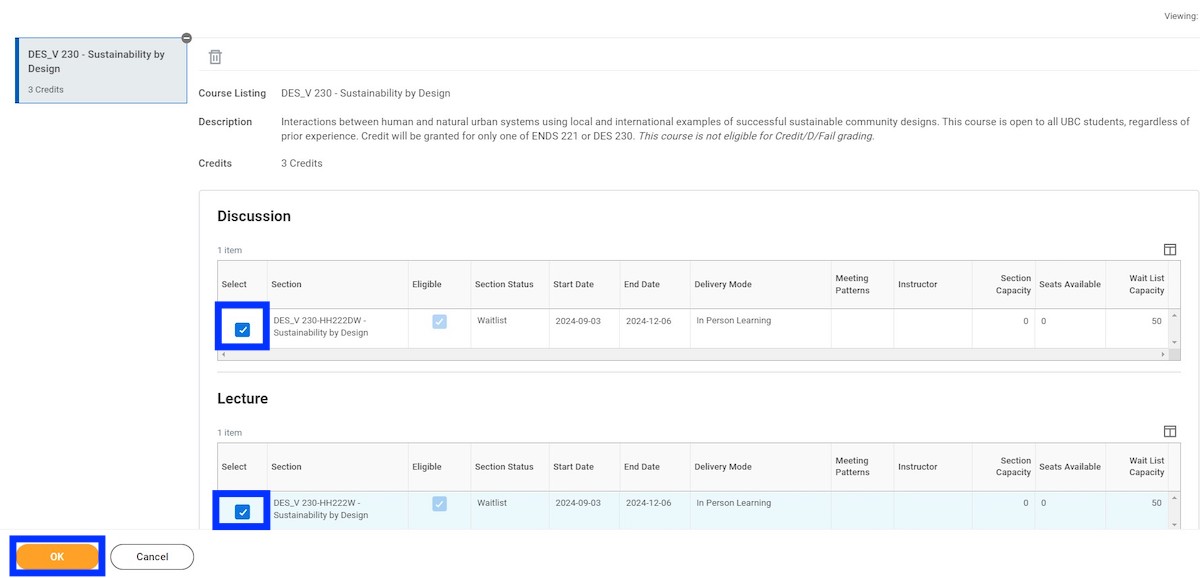Click lecture section link DES_V 230-HH222W
The width and height of the screenshot is (1200, 578).
click(x=318, y=509)
